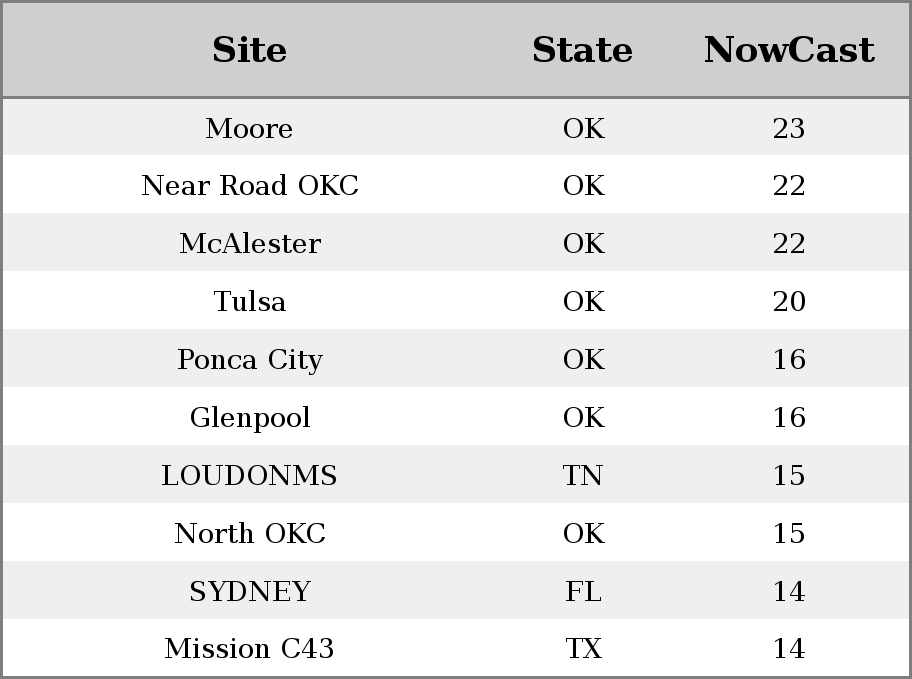Select the North OKC site cell
912x679 pixels.
click(x=250, y=534)
